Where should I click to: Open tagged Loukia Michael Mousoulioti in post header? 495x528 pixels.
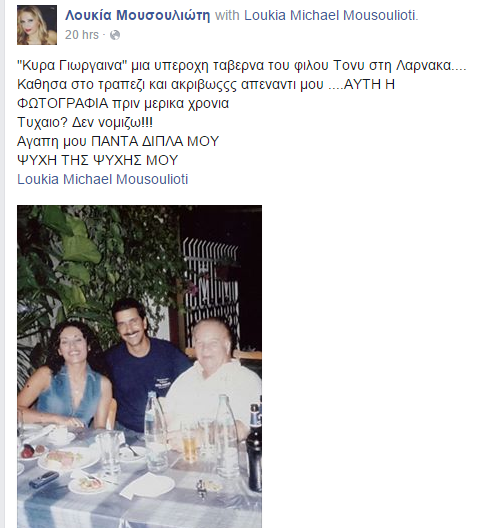tap(330, 15)
